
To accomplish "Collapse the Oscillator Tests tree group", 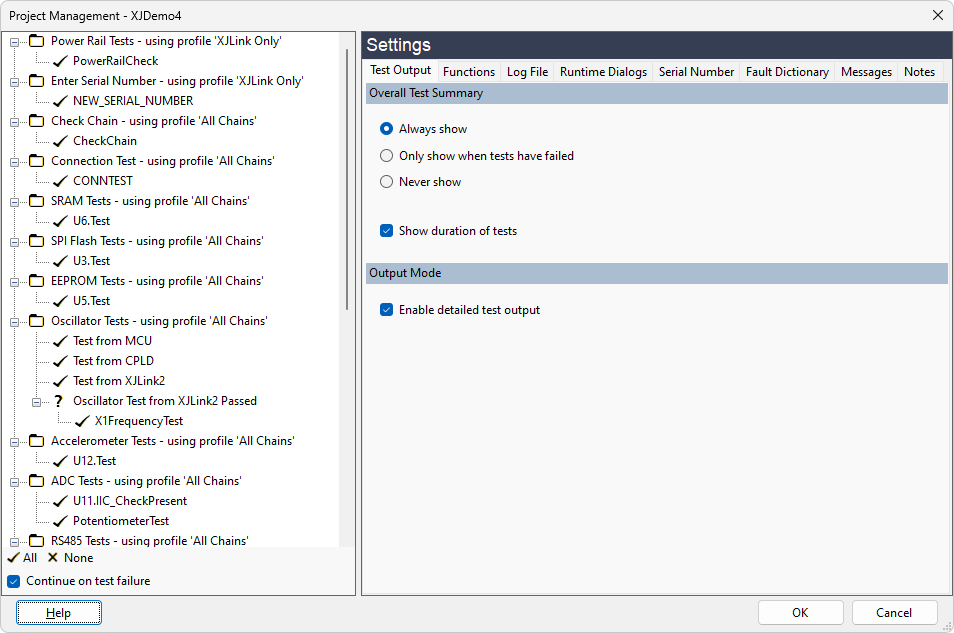I will point(14,321).
